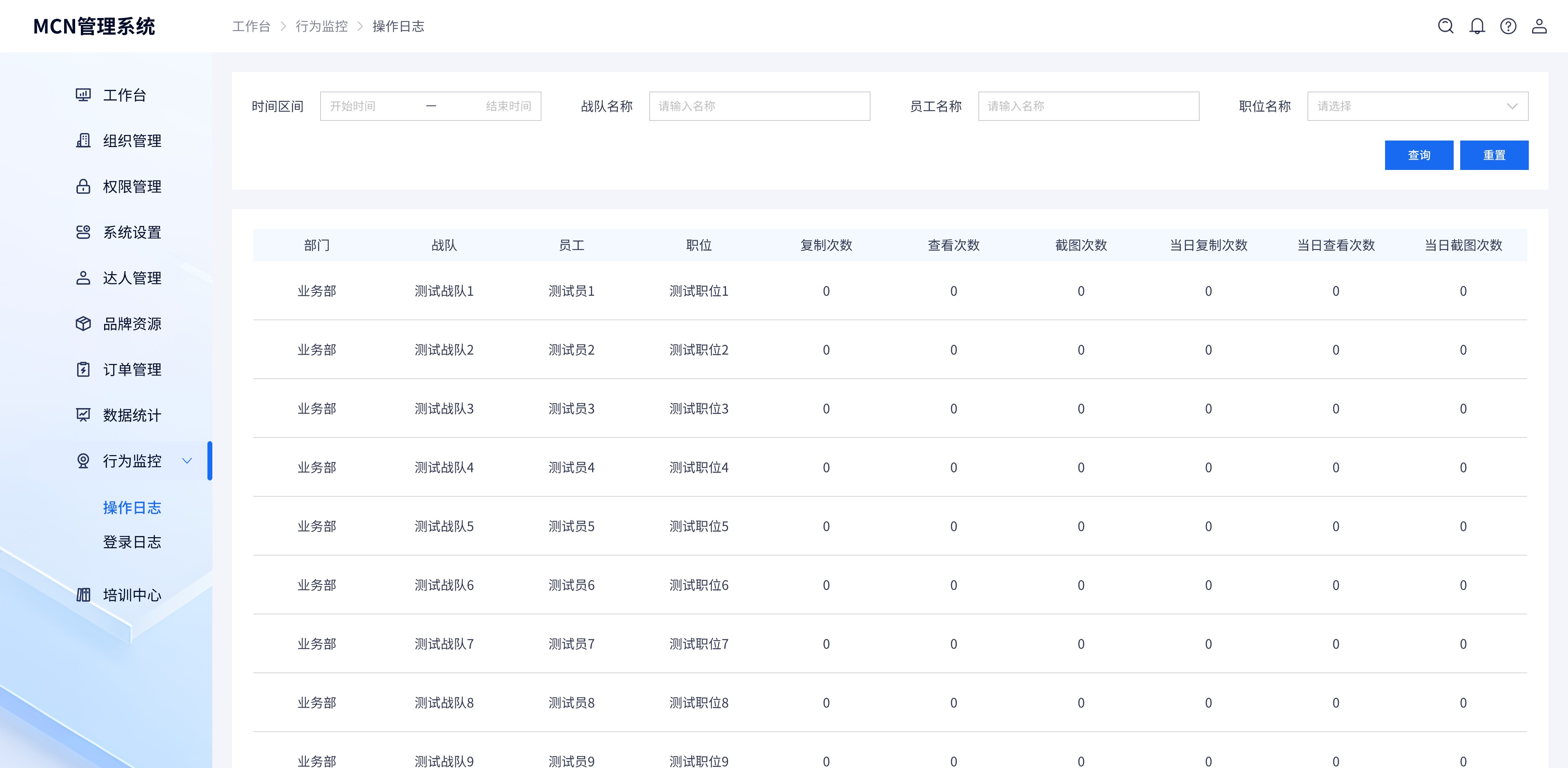Click the 权限管理 lock icon
Viewport: 1568px width, 768px height.
coord(83,186)
